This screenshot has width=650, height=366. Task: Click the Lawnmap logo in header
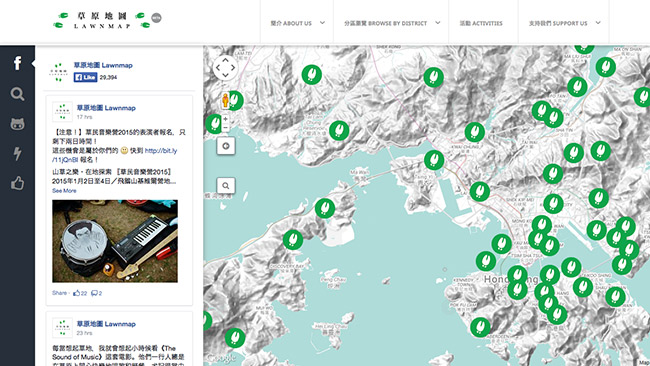click(x=107, y=20)
